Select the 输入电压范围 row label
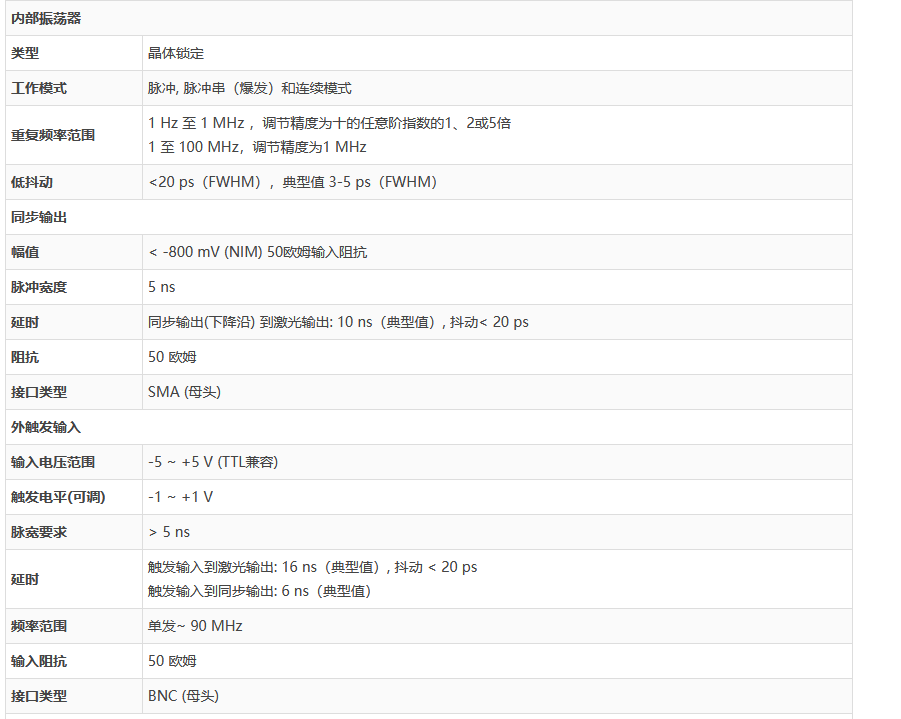901x719 pixels. 53,462
